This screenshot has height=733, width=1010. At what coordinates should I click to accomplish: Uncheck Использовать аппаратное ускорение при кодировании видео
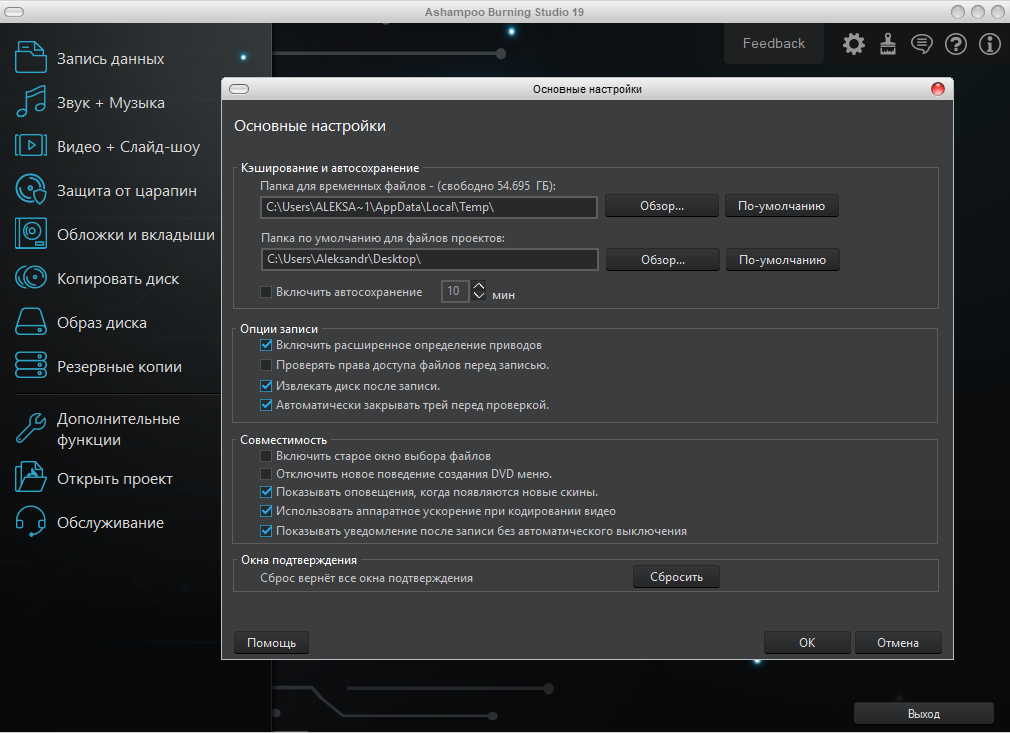(x=265, y=511)
